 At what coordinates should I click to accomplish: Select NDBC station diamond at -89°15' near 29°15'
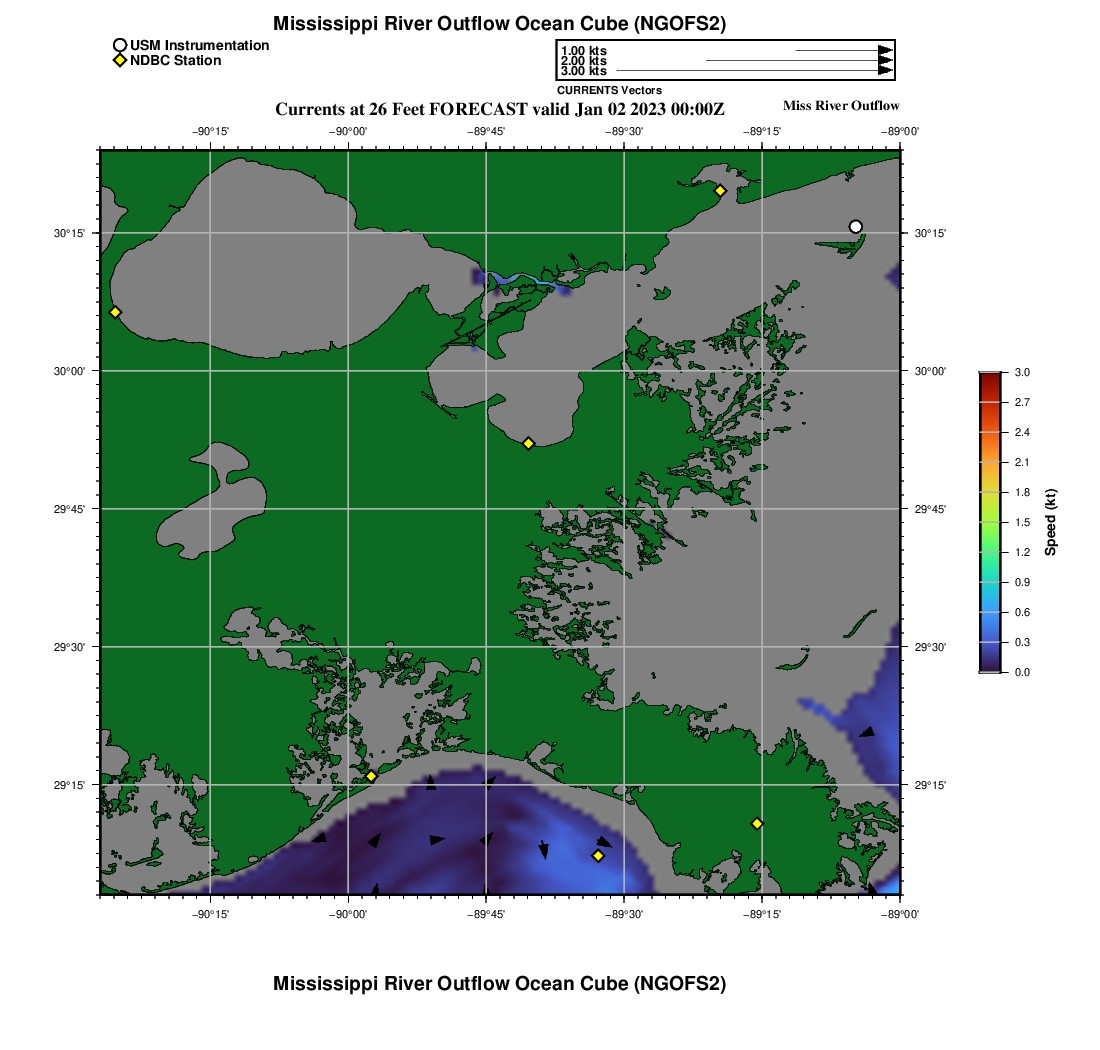(757, 823)
